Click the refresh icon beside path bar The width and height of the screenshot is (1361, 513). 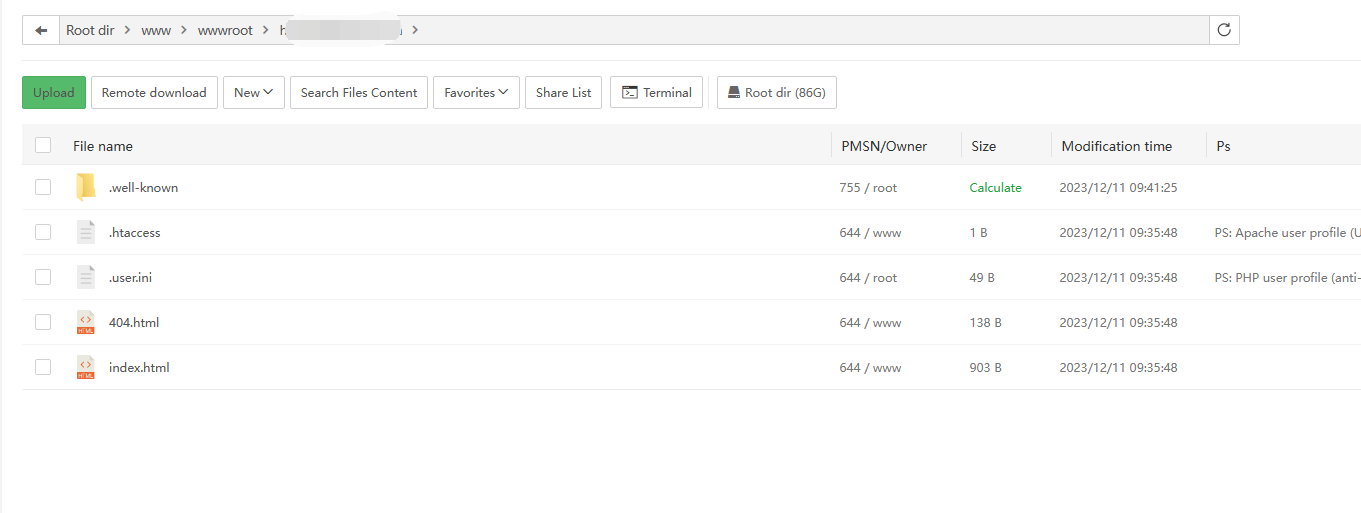[x=1224, y=30]
